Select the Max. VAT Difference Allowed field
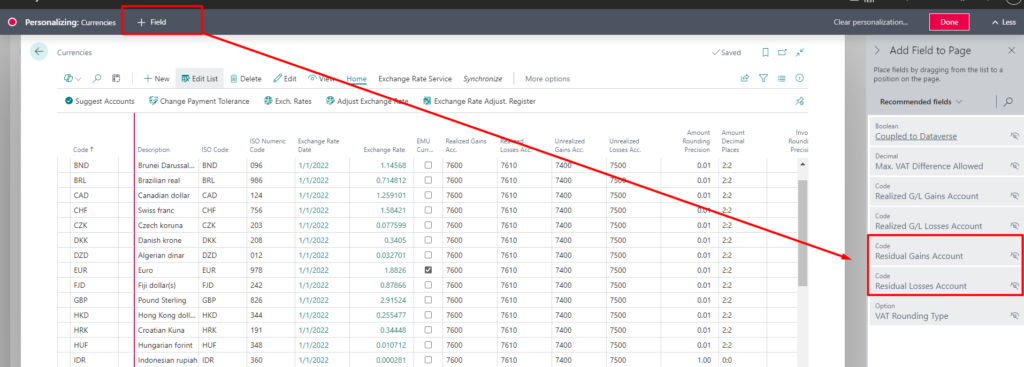 (946, 161)
